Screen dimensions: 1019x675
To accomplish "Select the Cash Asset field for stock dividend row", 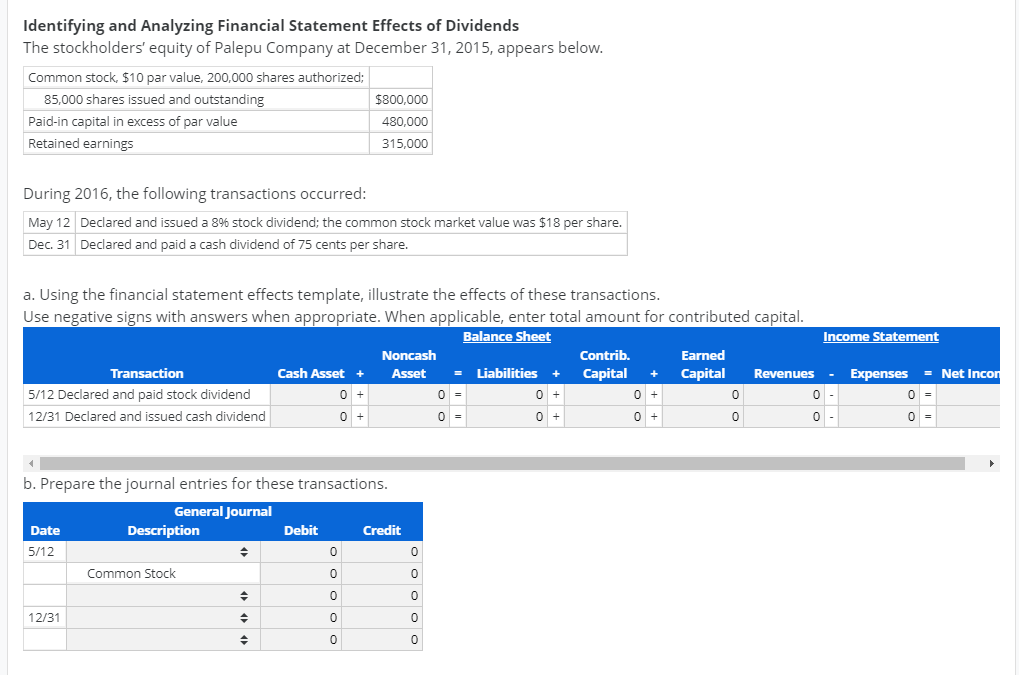I will tap(310, 394).
